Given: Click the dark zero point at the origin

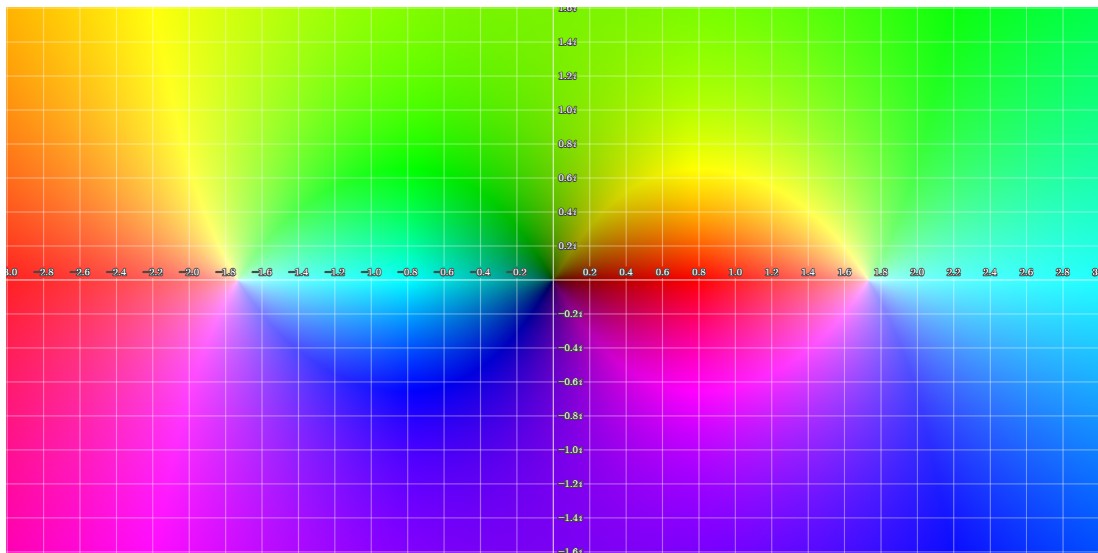Looking at the screenshot, I should [x=553, y=279].
